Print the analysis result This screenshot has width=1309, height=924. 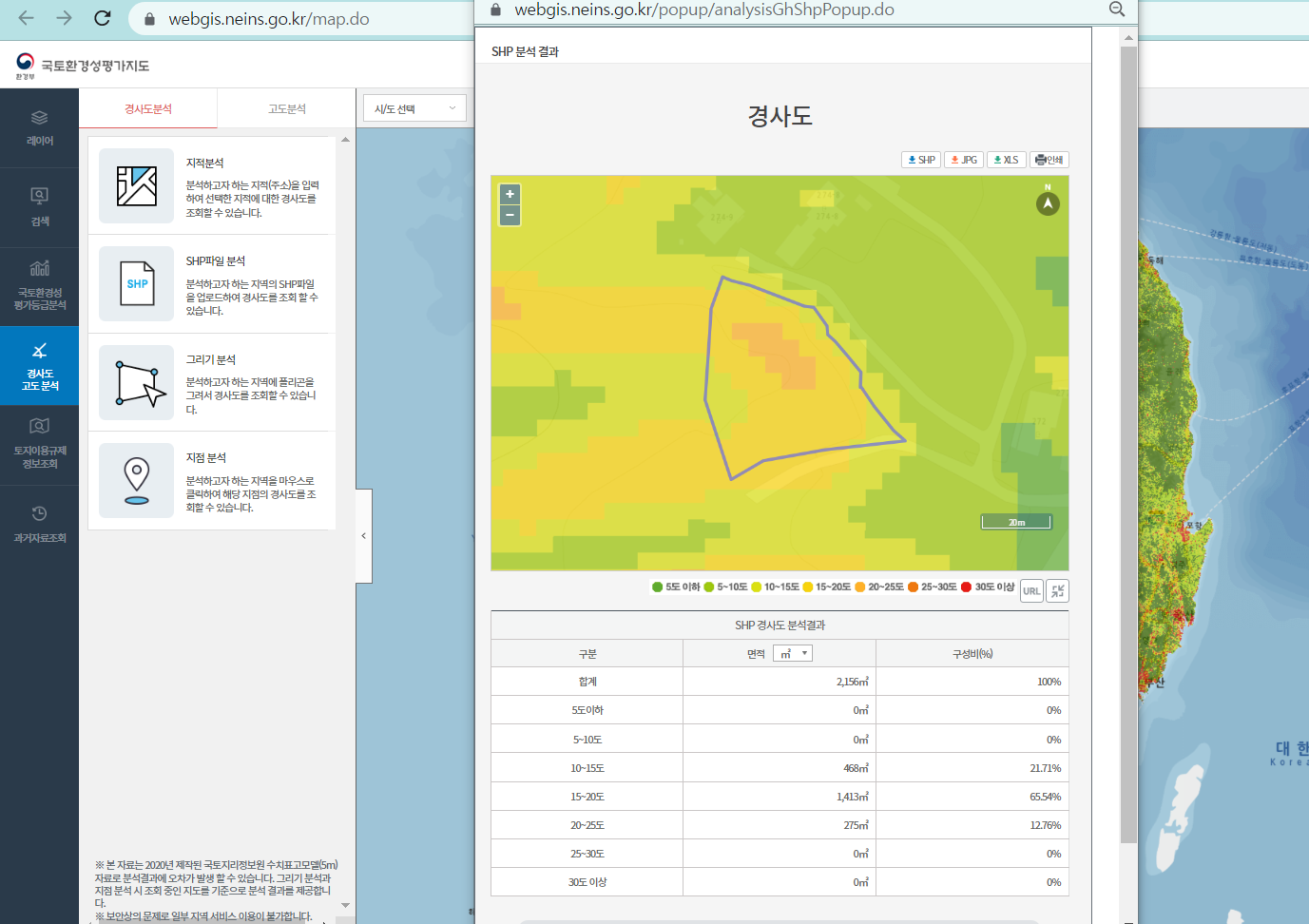pyautogui.click(x=1049, y=160)
